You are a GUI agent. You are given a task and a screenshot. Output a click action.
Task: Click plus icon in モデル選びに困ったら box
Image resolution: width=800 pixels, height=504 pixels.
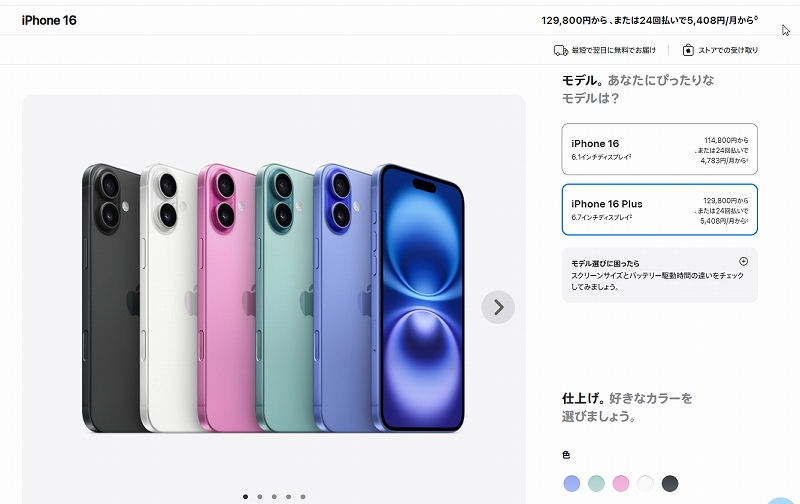(x=743, y=261)
